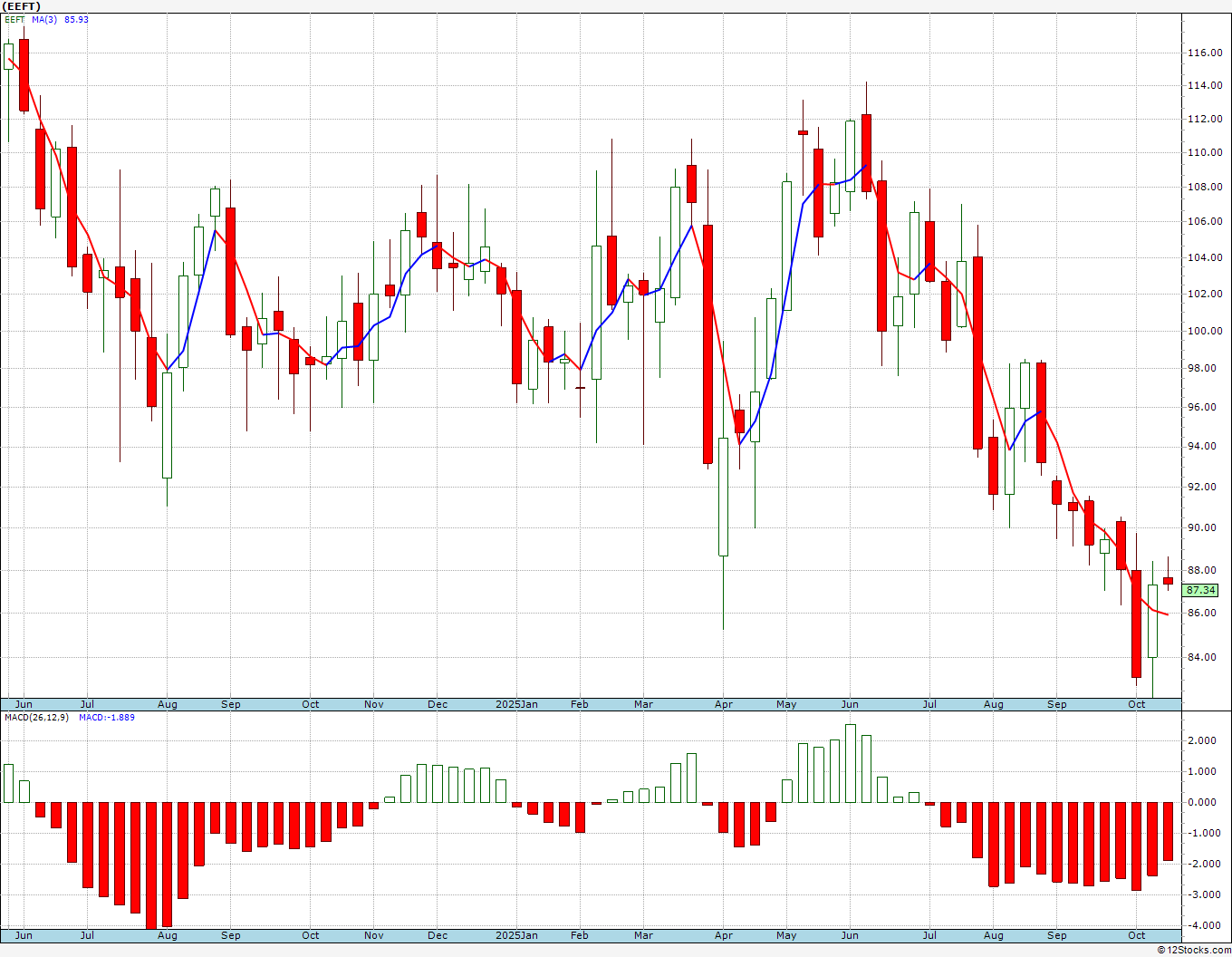Select the MA(3) indicator label
Viewport: 1232px width, 957px height.
coord(44,19)
